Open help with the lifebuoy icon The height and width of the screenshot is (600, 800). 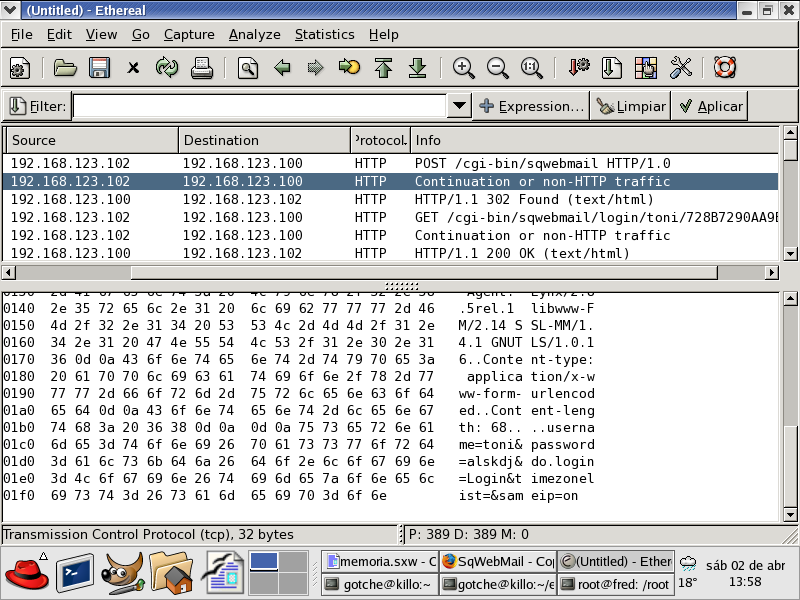pyautogui.click(x=725, y=68)
